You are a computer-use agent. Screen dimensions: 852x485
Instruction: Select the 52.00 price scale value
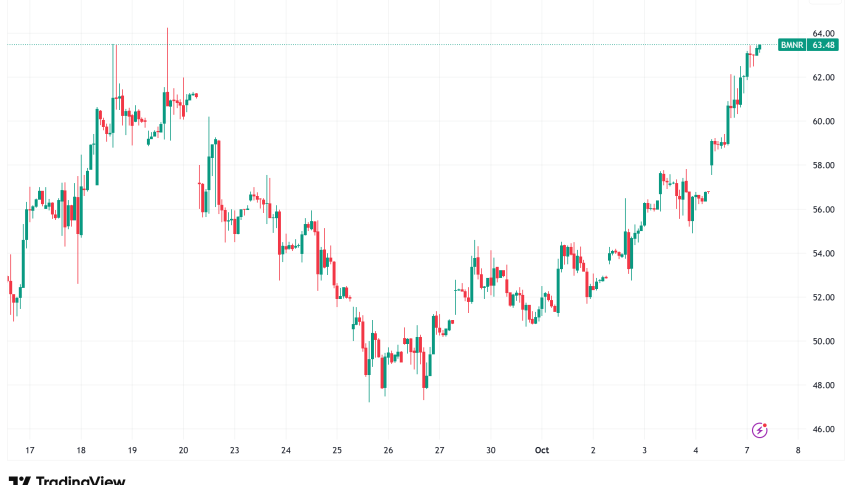tap(824, 297)
